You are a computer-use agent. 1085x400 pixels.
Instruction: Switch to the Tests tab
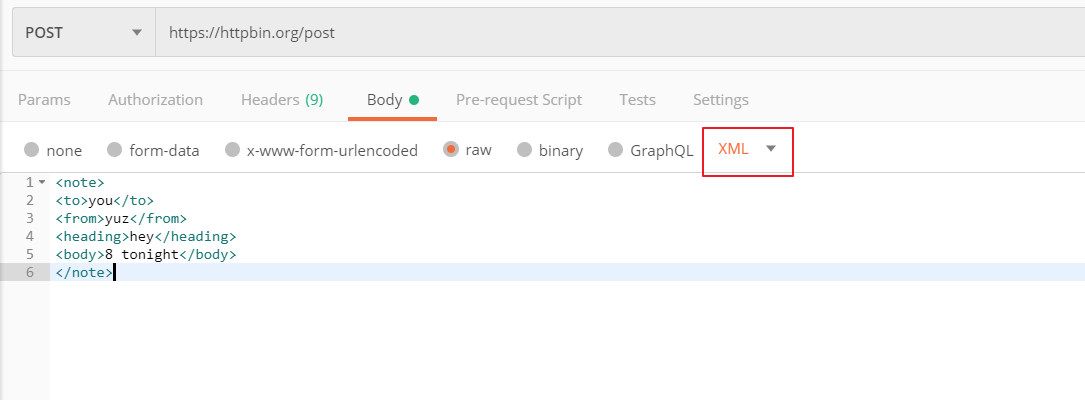point(637,100)
